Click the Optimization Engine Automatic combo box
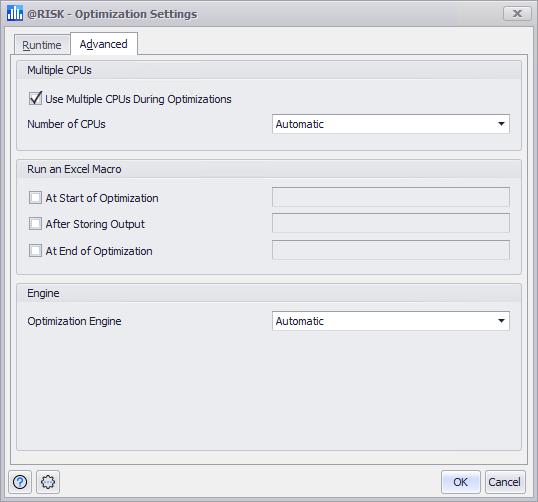 point(391,321)
